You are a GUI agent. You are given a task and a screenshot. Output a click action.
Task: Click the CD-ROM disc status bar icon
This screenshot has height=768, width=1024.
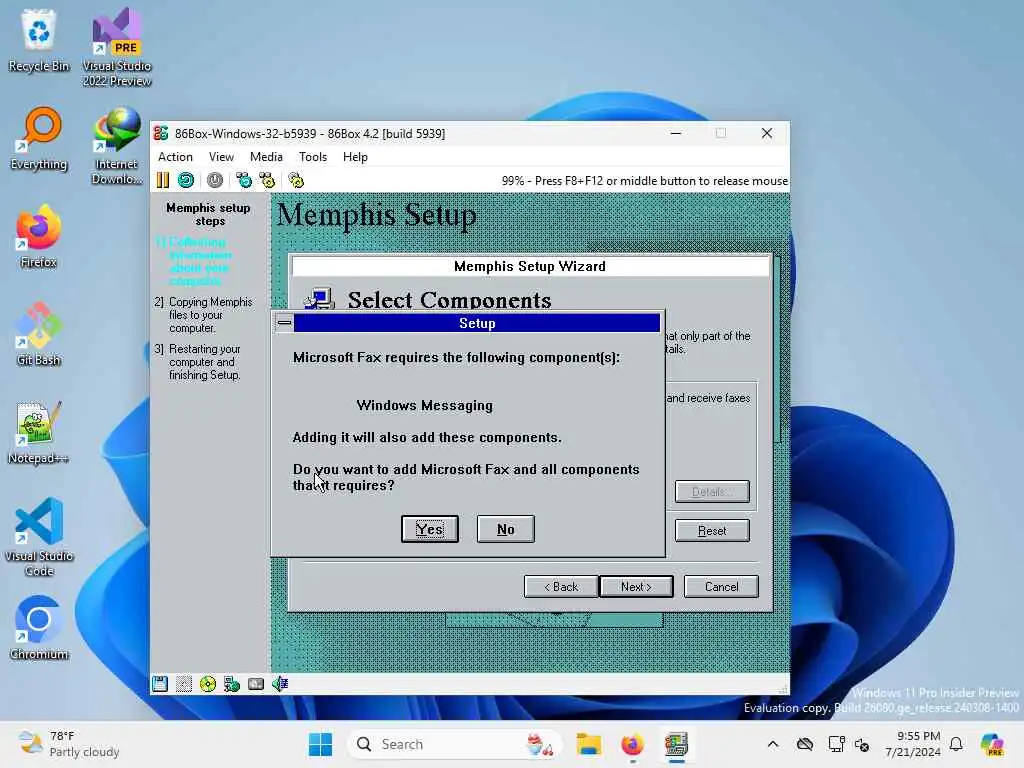[x=208, y=684]
